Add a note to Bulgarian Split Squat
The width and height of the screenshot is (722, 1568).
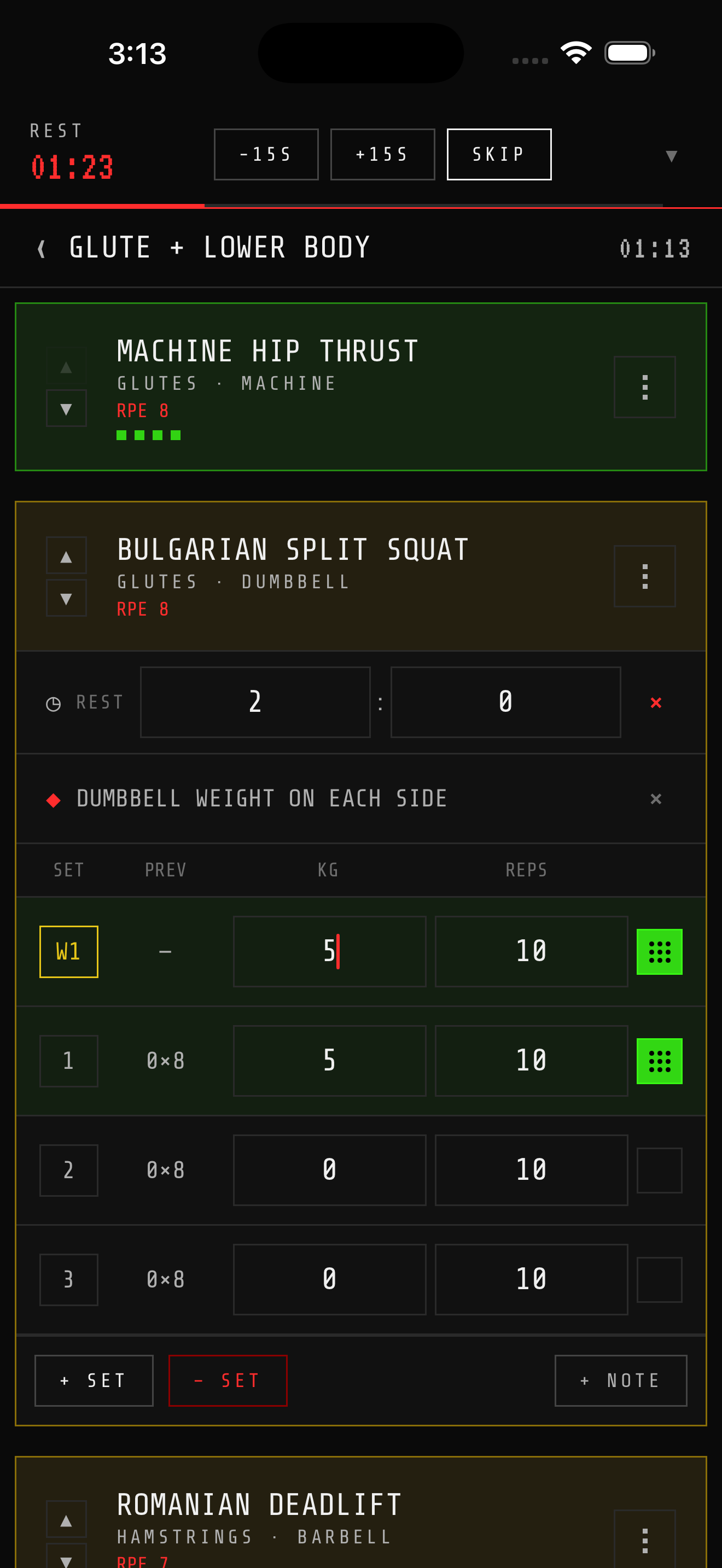pos(620,1380)
